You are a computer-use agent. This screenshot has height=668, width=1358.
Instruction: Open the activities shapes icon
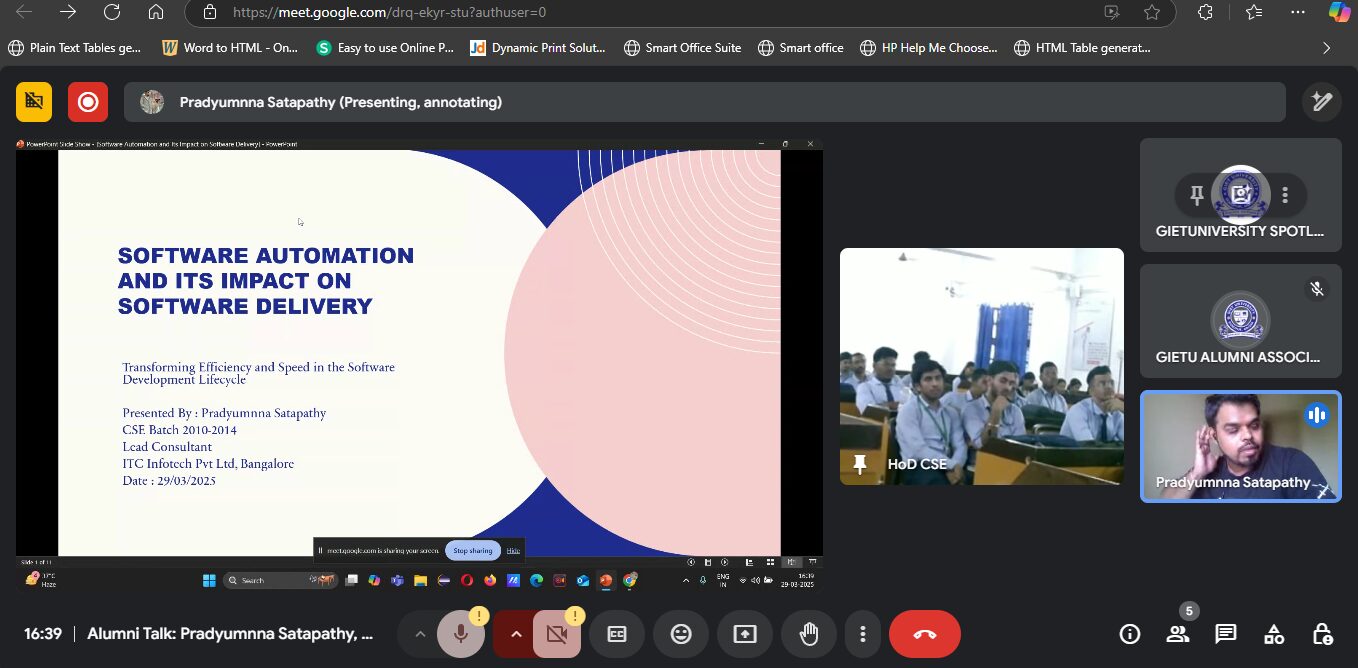click(x=1274, y=634)
